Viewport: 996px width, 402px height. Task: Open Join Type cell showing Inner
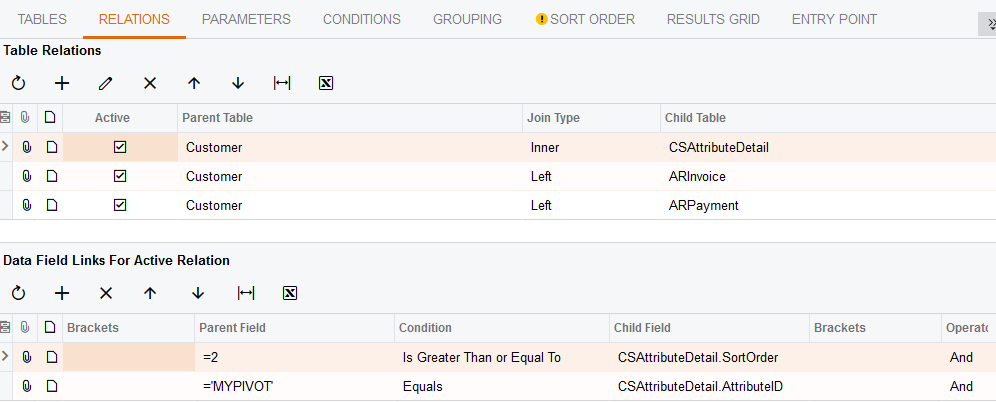click(x=590, y=148)
